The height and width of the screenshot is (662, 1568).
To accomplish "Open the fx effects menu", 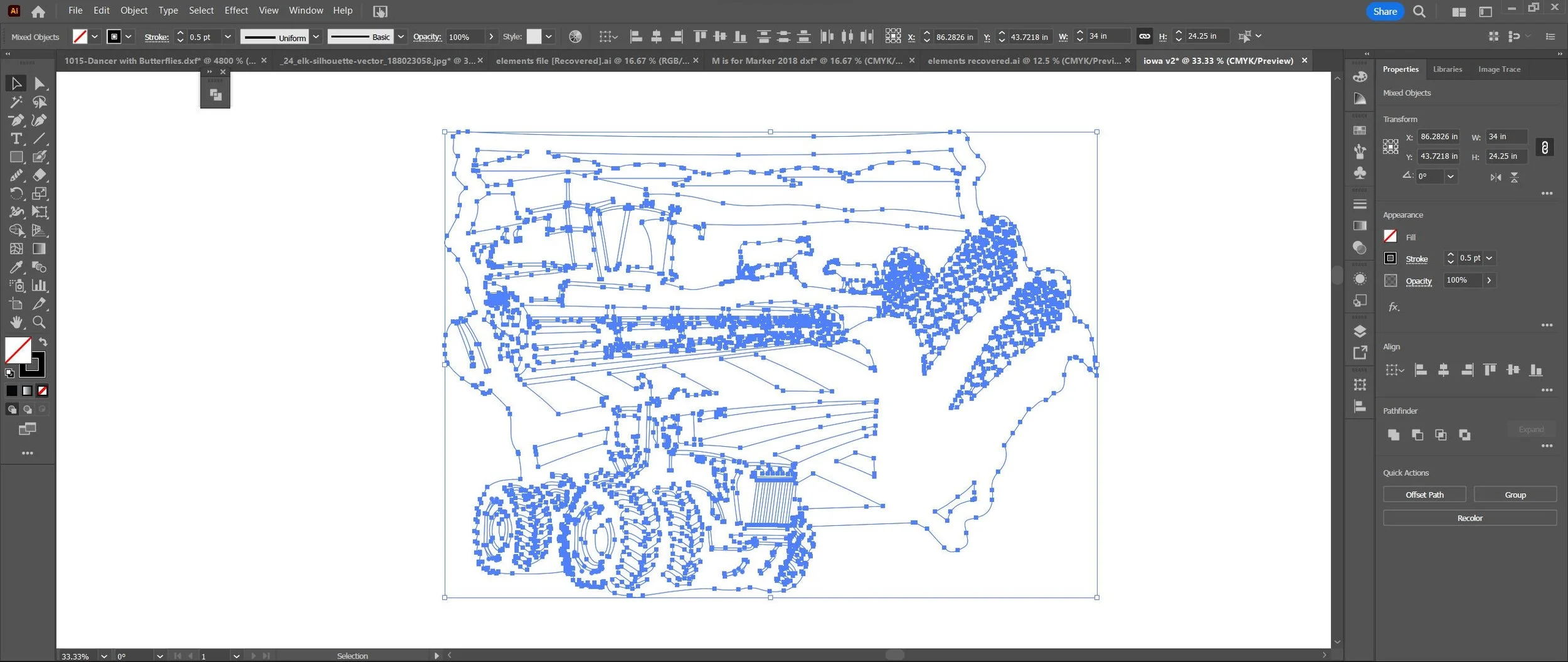I will coord(1393,307).
